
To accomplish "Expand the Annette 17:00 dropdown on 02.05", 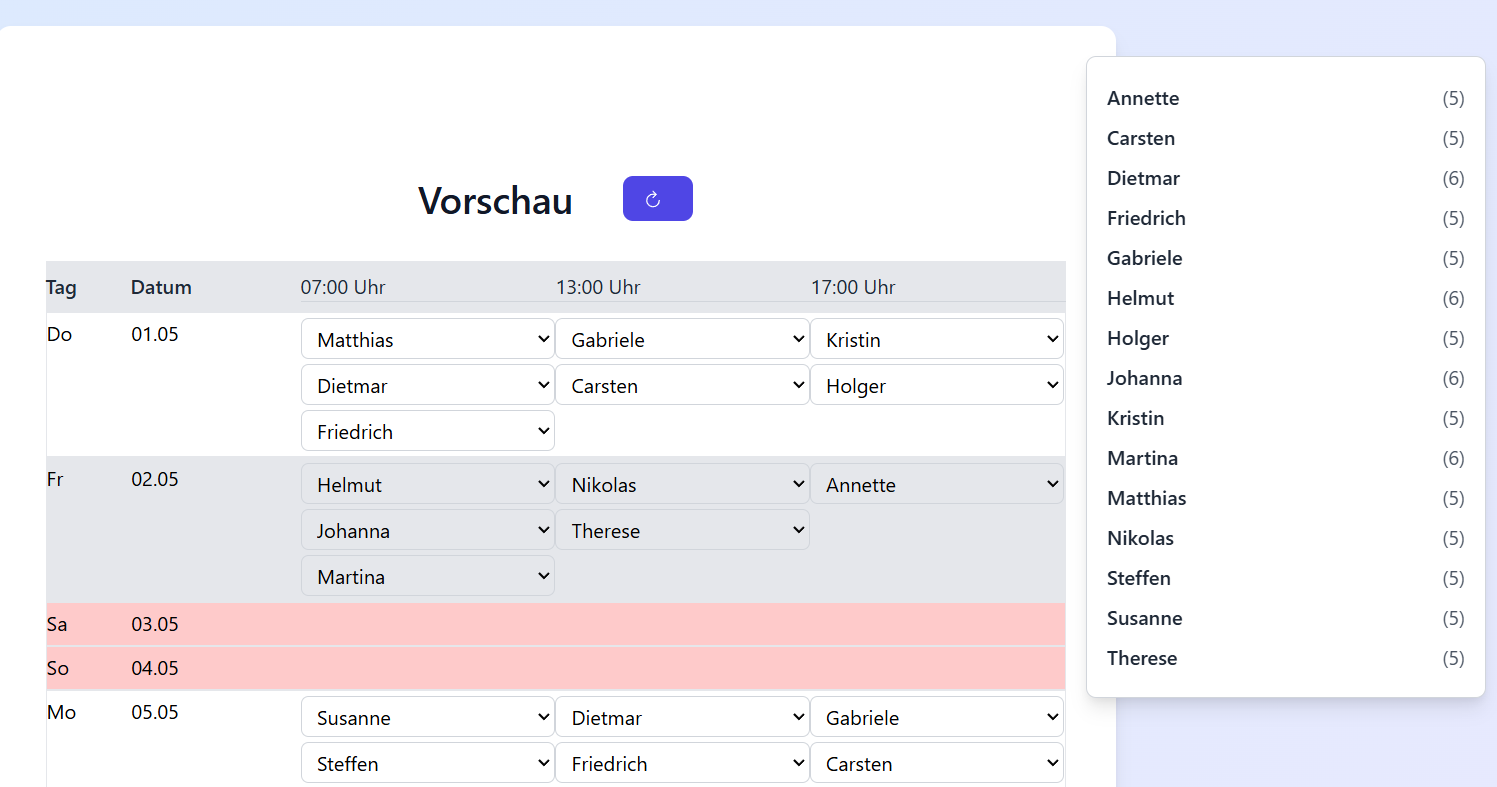I will click(936, 484).
